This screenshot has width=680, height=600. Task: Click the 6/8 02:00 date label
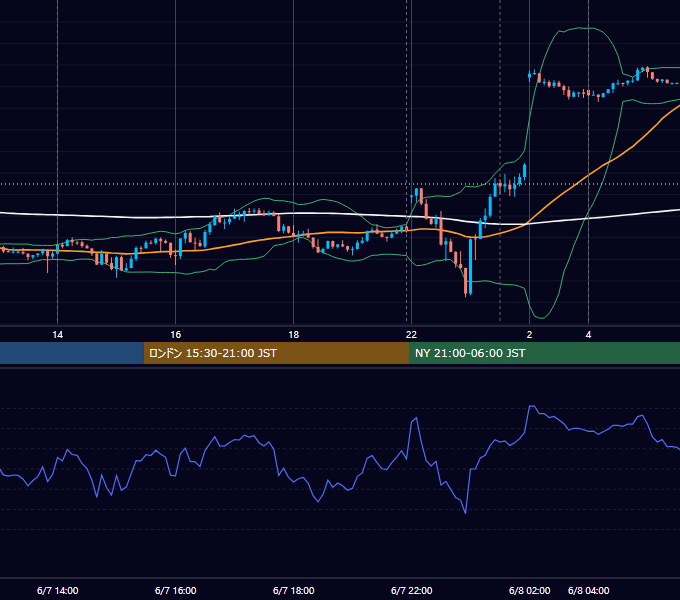[530, 590]
